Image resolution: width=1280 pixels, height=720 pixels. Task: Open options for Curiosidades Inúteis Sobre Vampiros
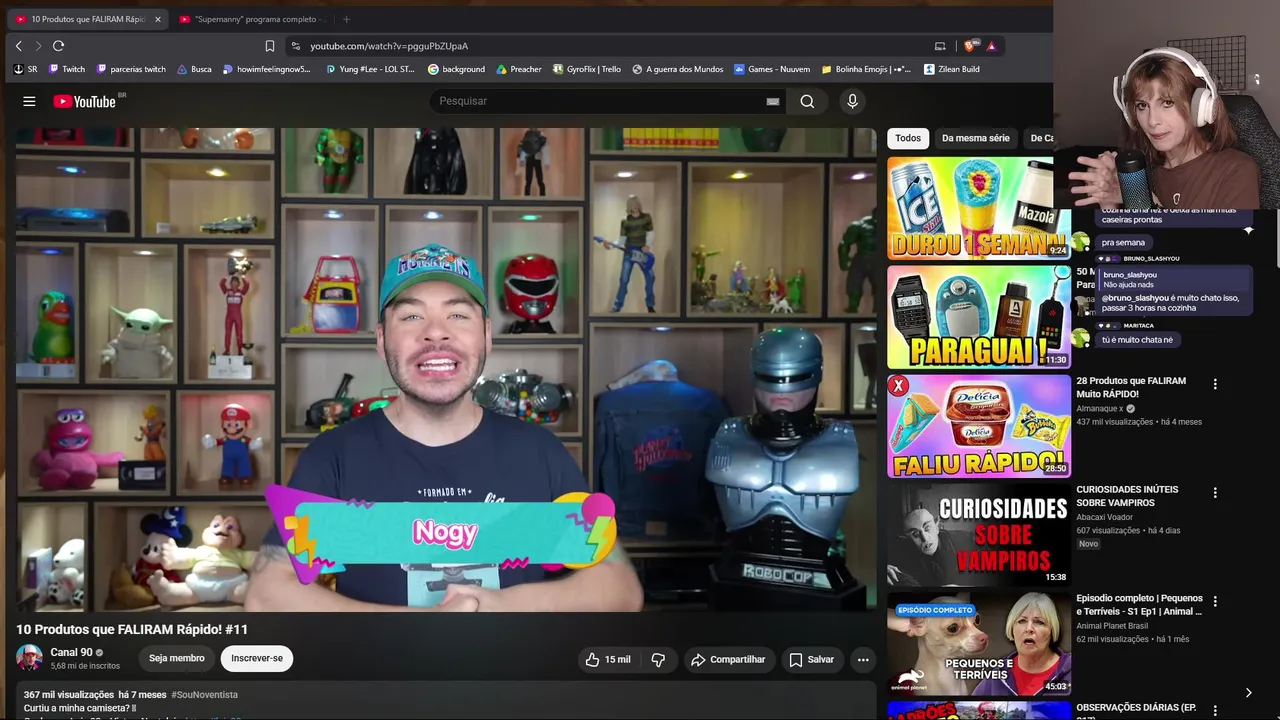pyautogui.click(x=1215, y=493)
